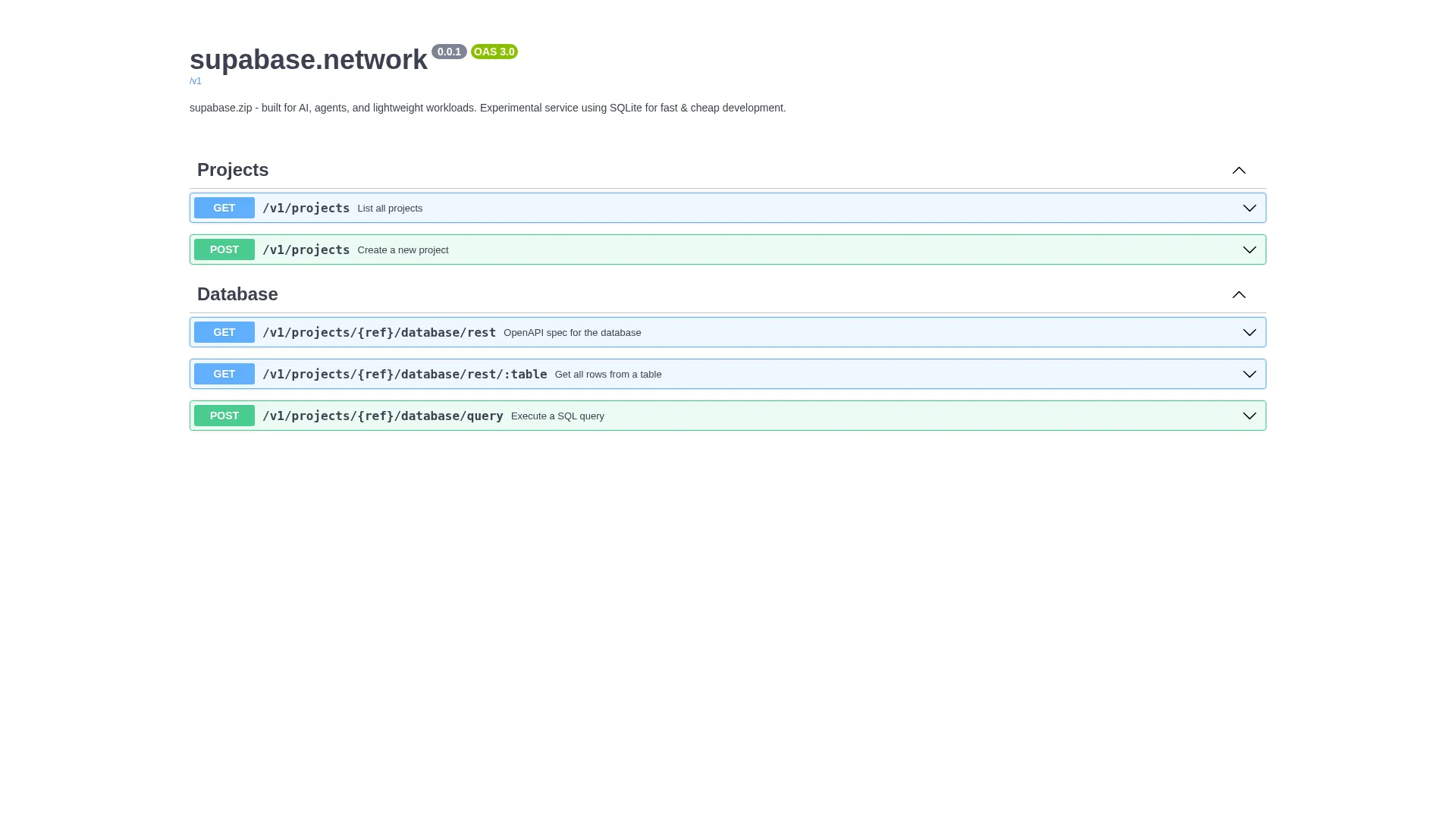The height and width of the screenshot is (819, 1456).
Task: Click GET badge for rest/:table endpoint
Action: tap(224, 374)
